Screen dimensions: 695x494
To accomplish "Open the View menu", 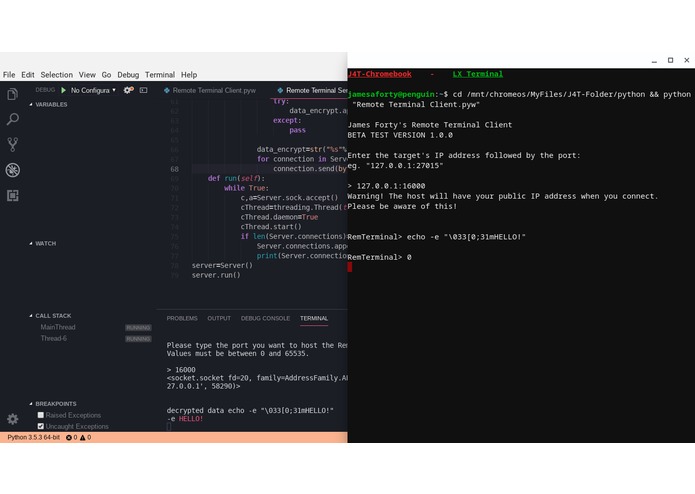I will coord(87,75).
